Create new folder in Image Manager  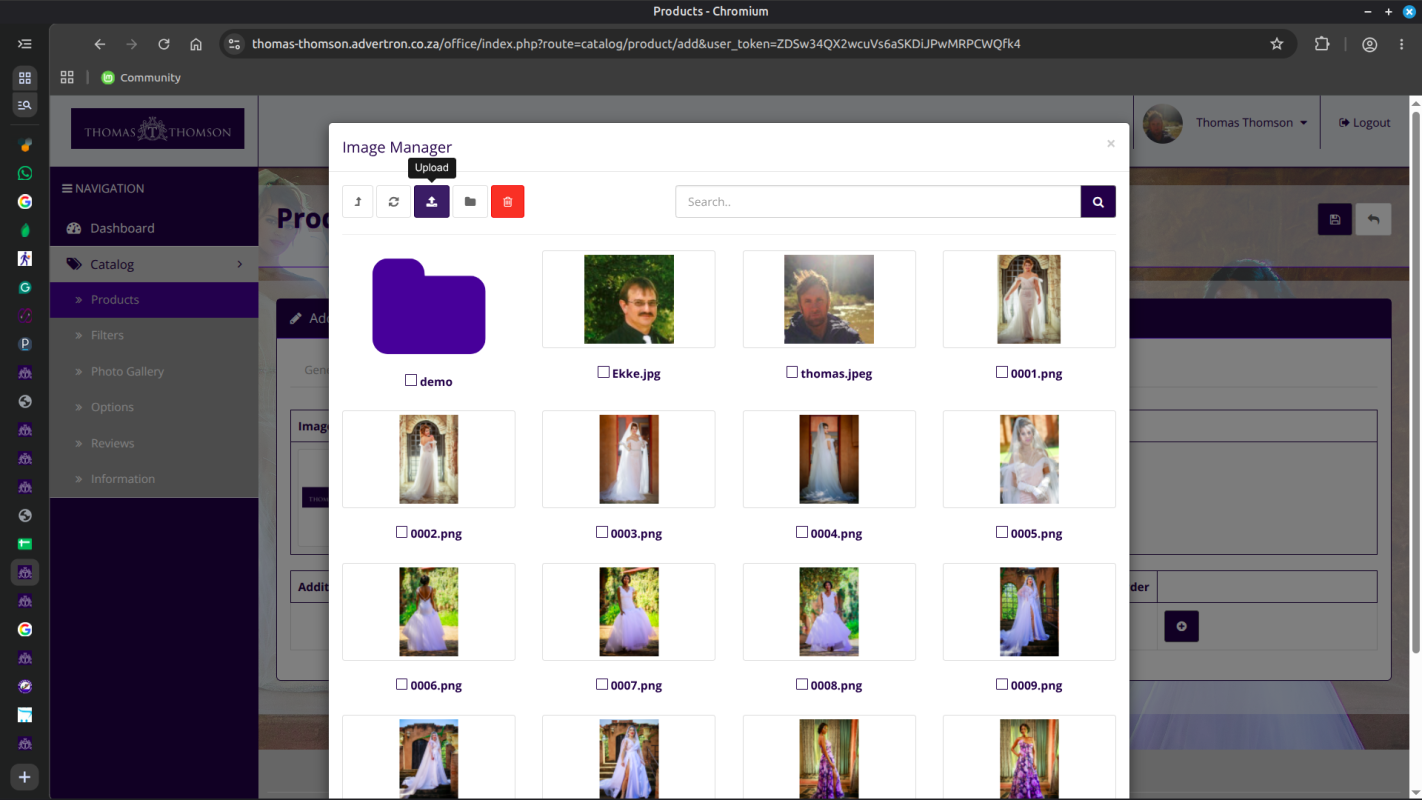tap(470, 201)
